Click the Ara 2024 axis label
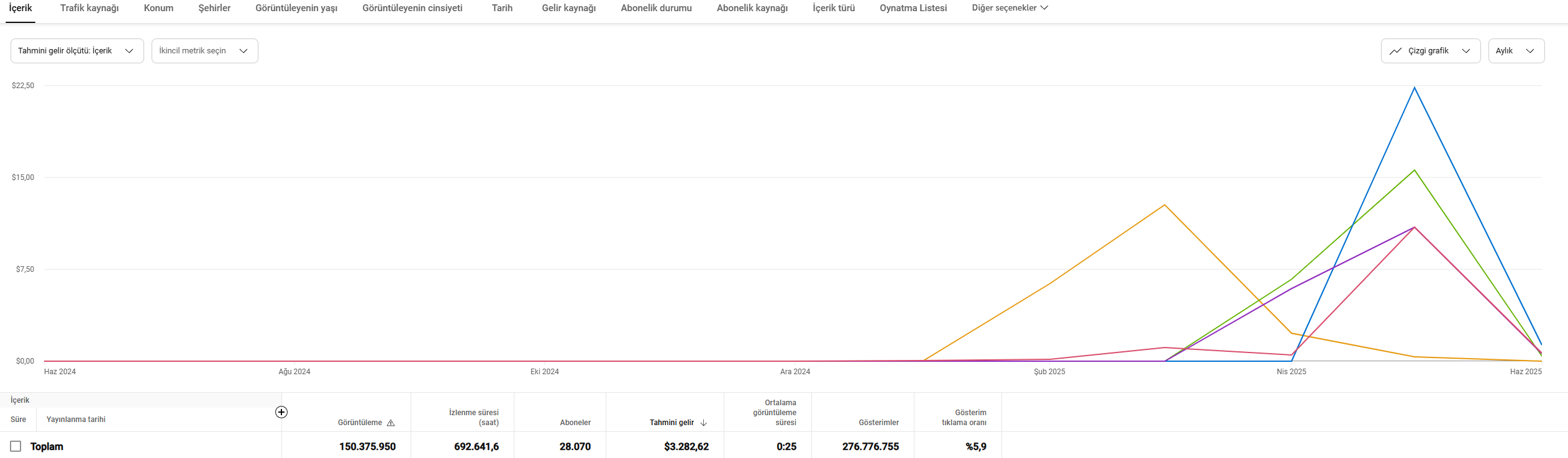 pyautogui.click(x=795, y=372)
